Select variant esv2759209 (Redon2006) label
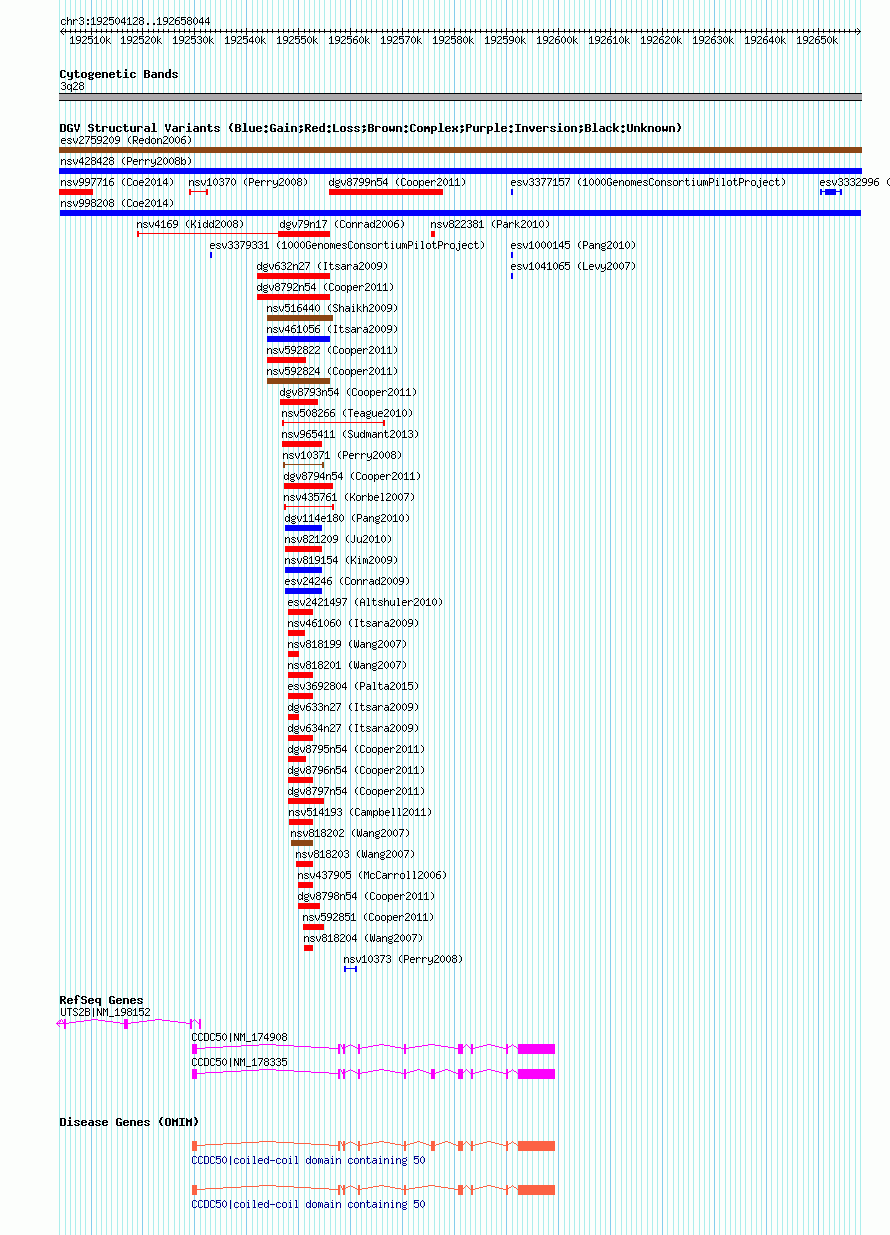 126,140
